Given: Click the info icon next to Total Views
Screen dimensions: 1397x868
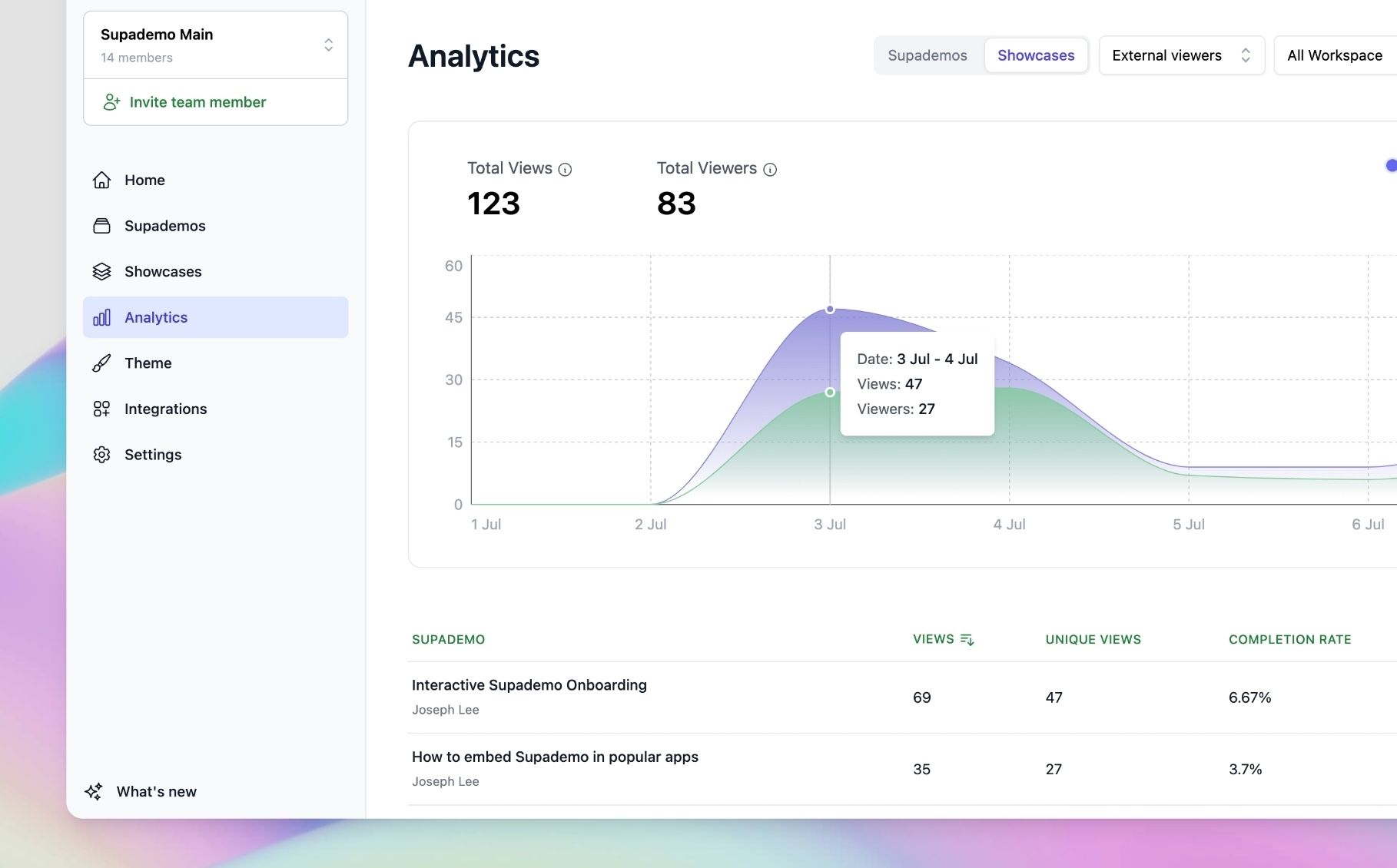Looking at the screenshot, I should point(565,170).
